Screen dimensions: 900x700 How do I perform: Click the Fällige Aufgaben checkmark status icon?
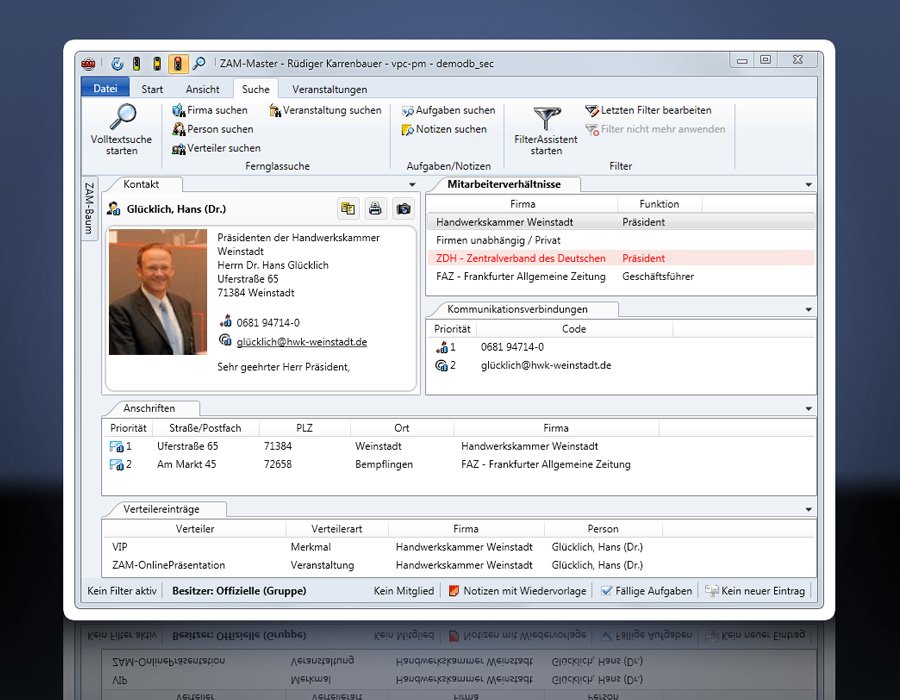pos(606,590)
